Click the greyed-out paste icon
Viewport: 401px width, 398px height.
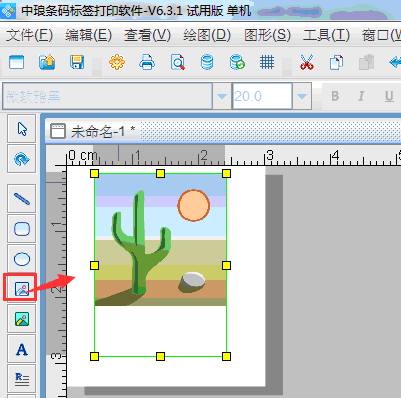tap(366, 62)
